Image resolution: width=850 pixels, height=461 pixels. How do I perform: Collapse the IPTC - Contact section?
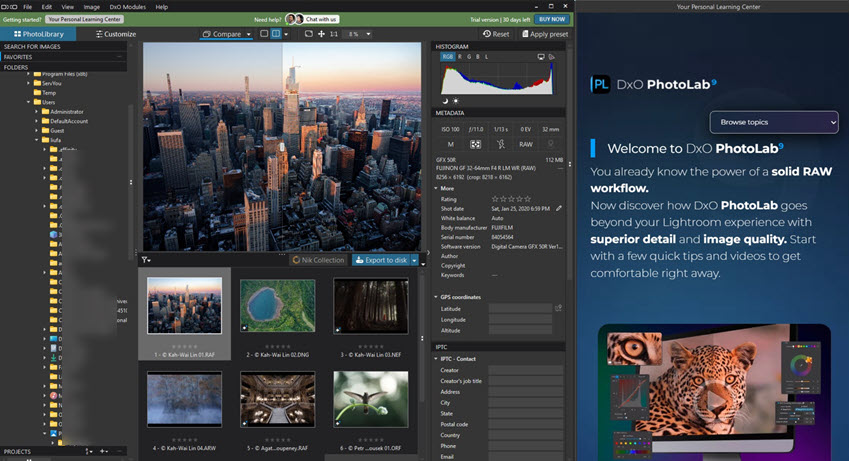coord(436,358)
